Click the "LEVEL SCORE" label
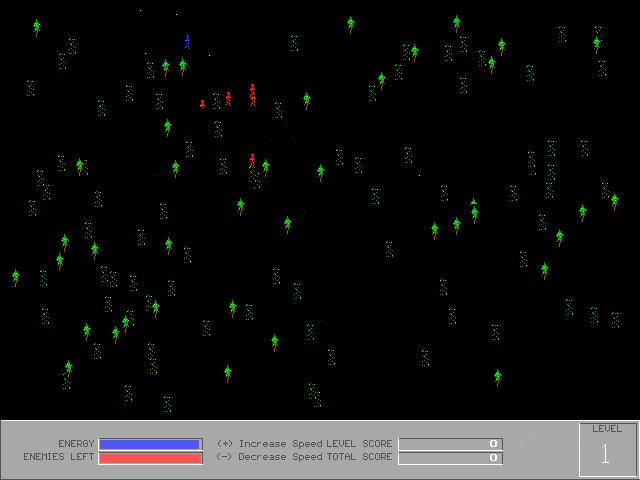Viewport: 640px width, 480px height. [x=359, y=444]
